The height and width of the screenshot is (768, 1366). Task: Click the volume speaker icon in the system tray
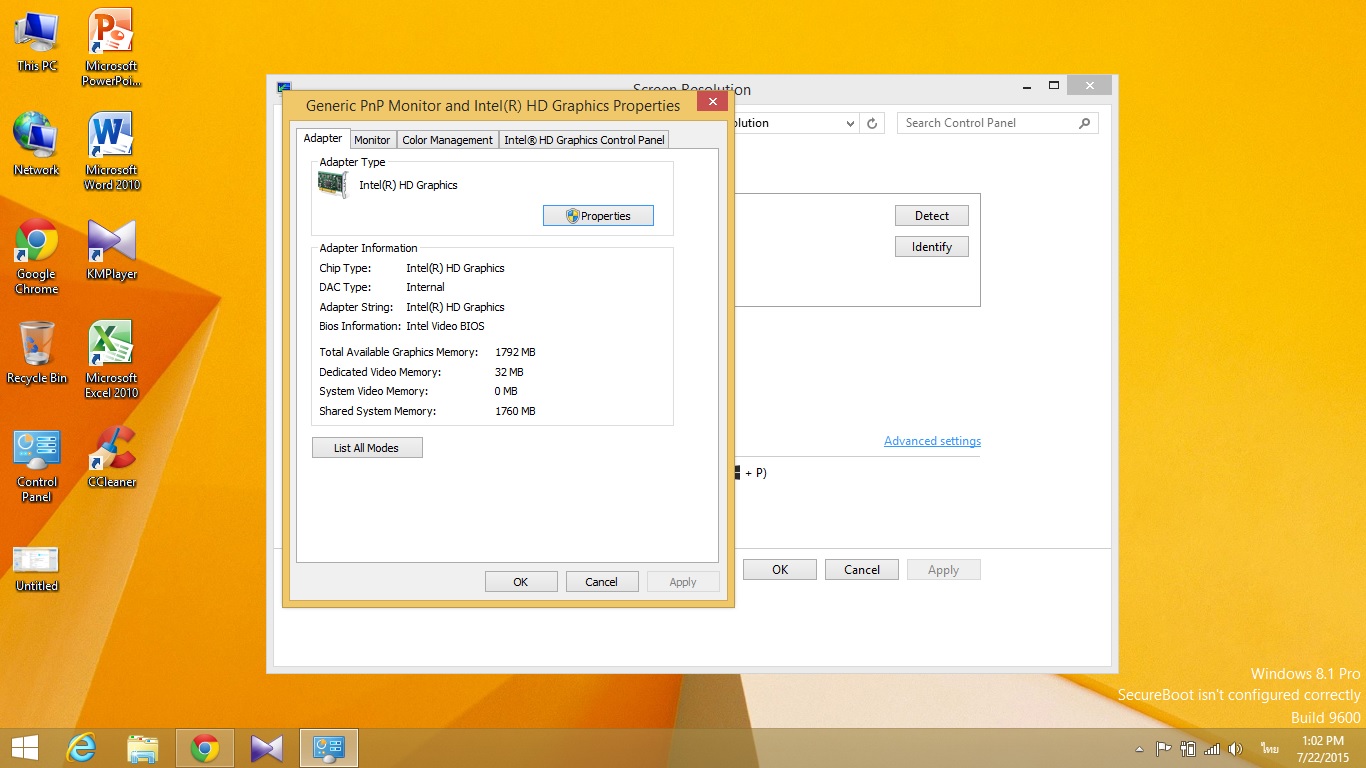[1235, 748]
